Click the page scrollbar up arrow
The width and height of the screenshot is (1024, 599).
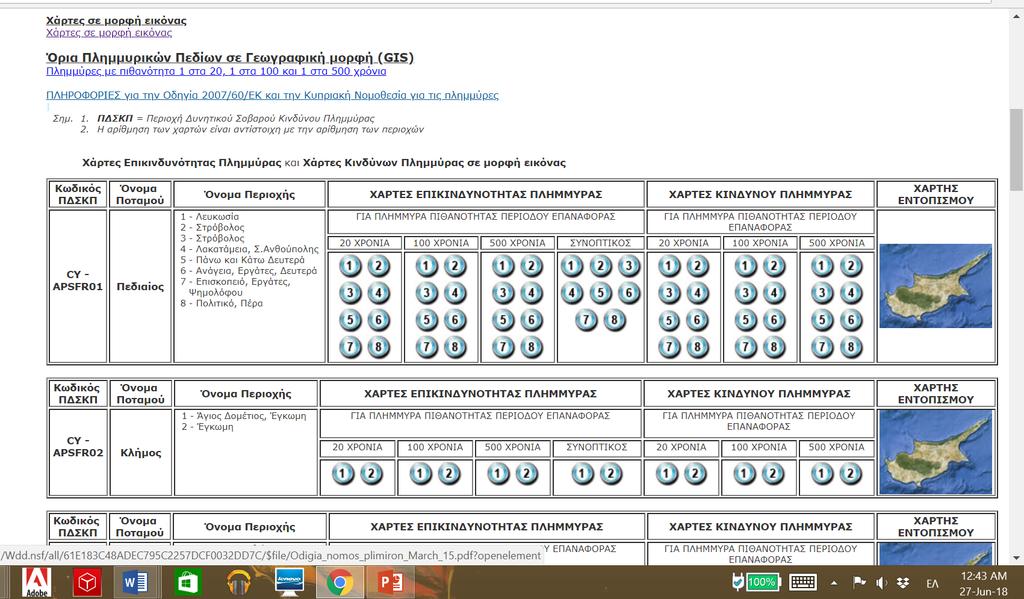1016,16
